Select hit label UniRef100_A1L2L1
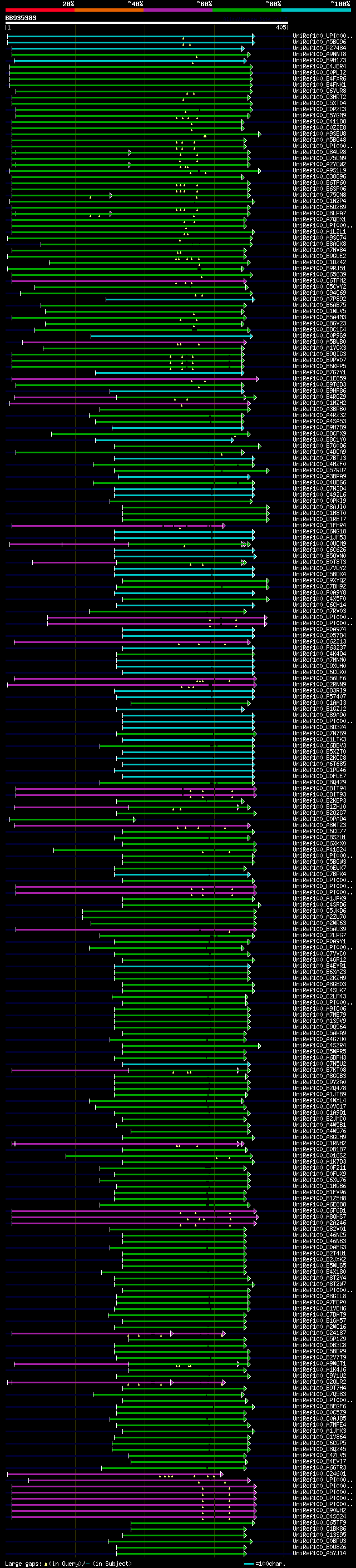Screen dimensions: 356x1568 click(x=319, y=232)
